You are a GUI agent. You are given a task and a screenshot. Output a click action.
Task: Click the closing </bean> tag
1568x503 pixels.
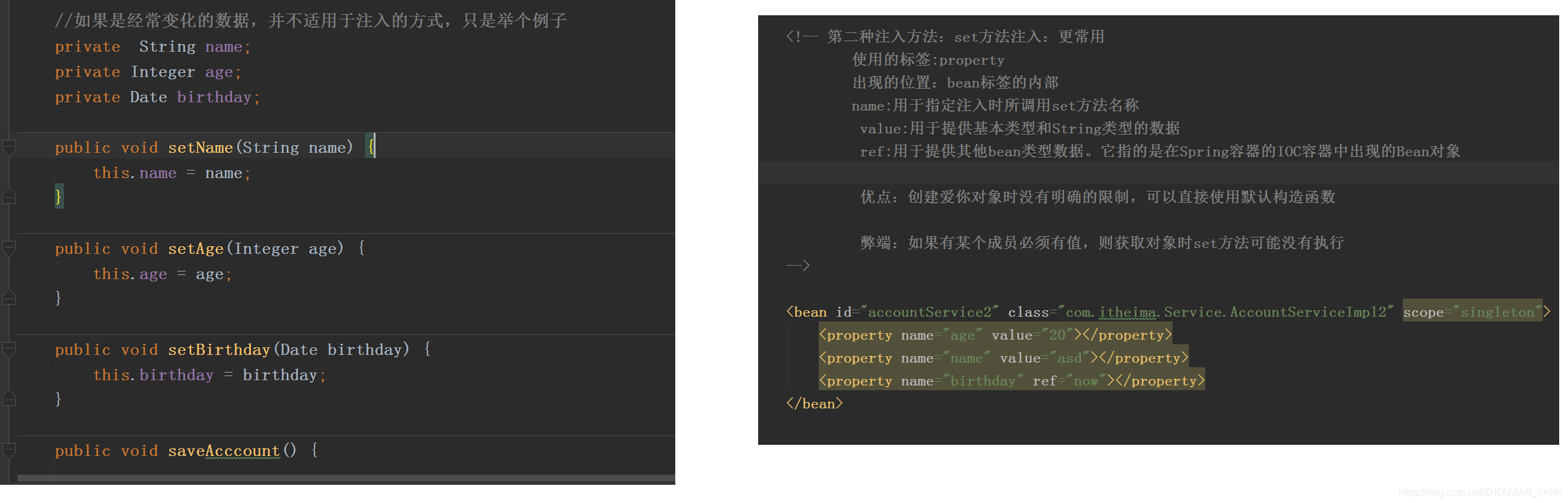tap(814, 404)
